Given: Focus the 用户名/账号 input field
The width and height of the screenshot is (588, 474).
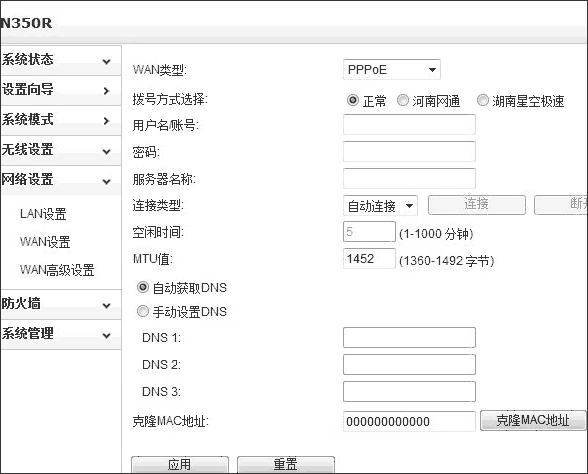Looking at the screenshot, I should pos(409,124).
